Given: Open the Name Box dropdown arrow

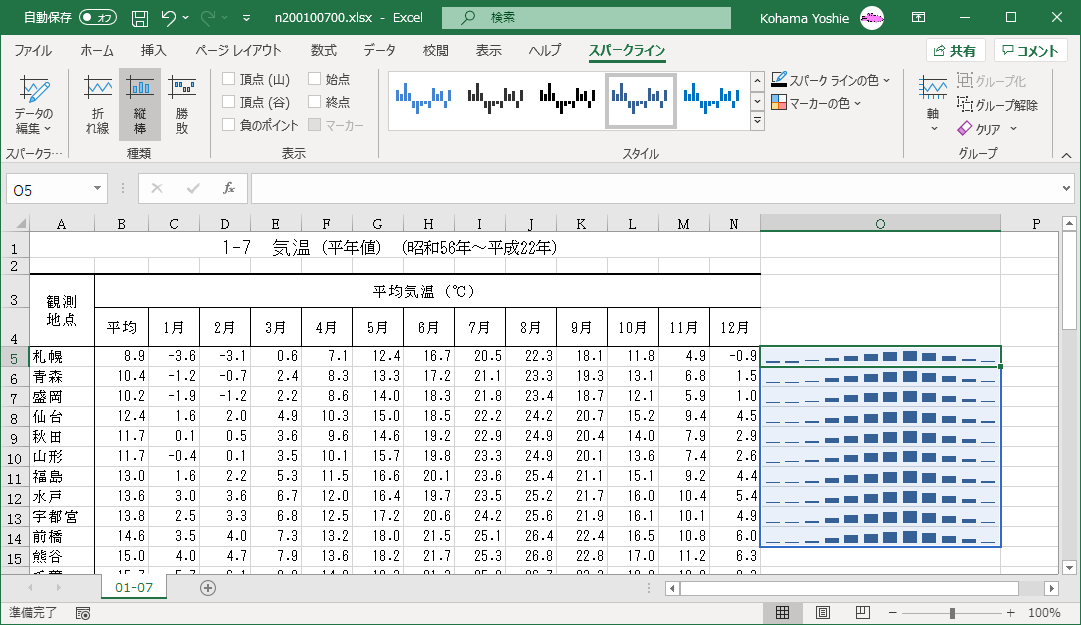Looking at the screenshot, I should click(97, 188).
